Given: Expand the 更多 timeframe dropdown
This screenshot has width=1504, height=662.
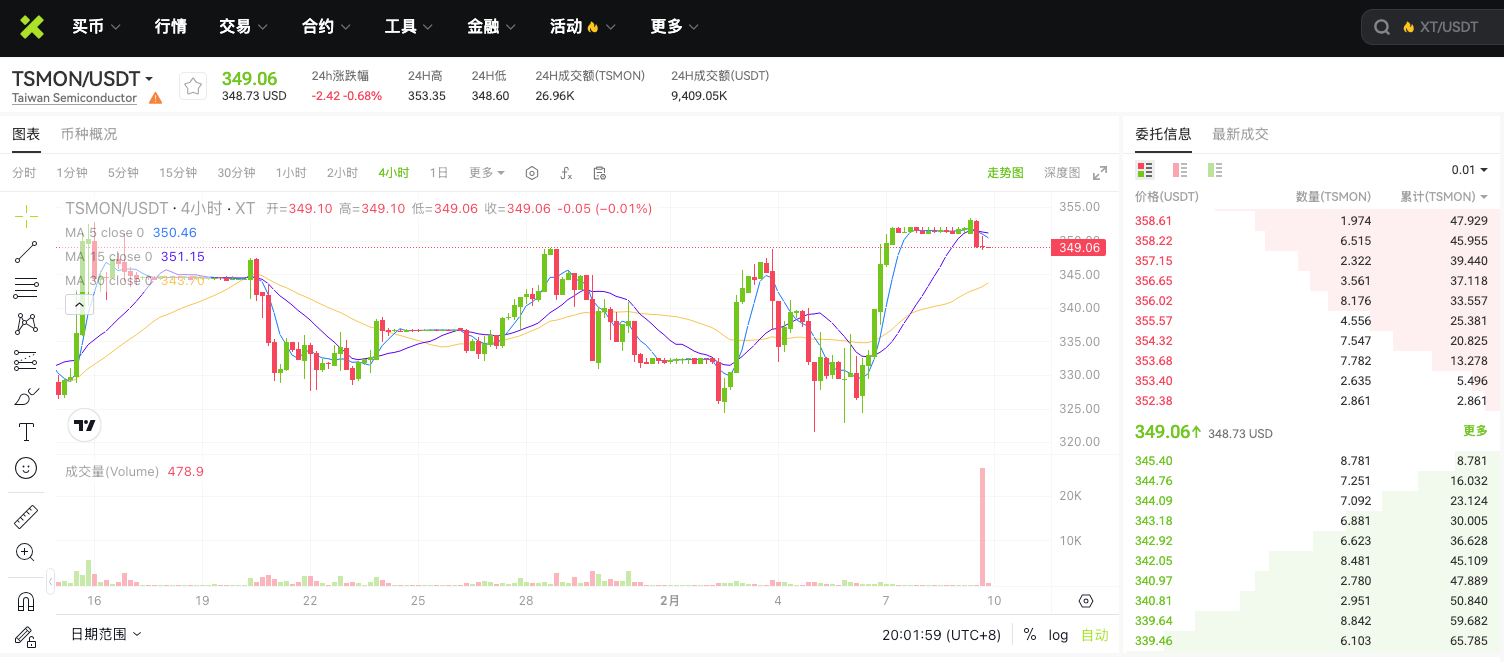Looking at the screenshot, I should point(487,173).
